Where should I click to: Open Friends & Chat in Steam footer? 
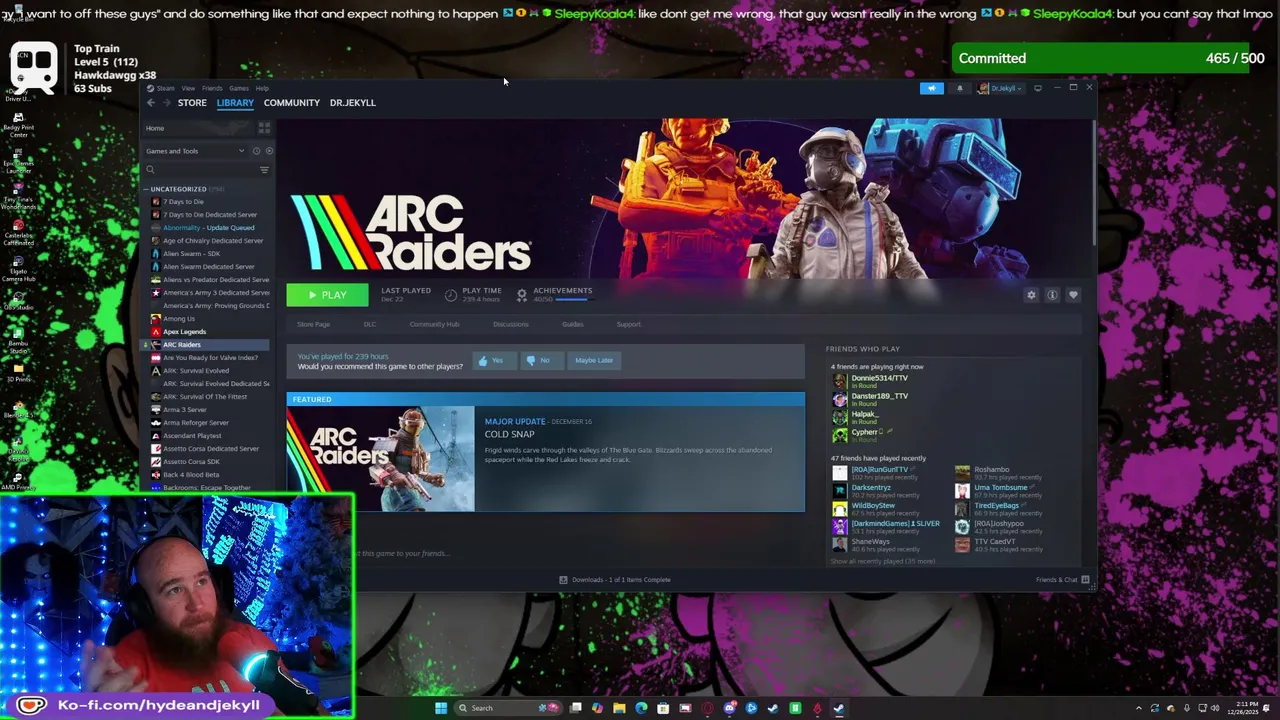[1062, 580]
